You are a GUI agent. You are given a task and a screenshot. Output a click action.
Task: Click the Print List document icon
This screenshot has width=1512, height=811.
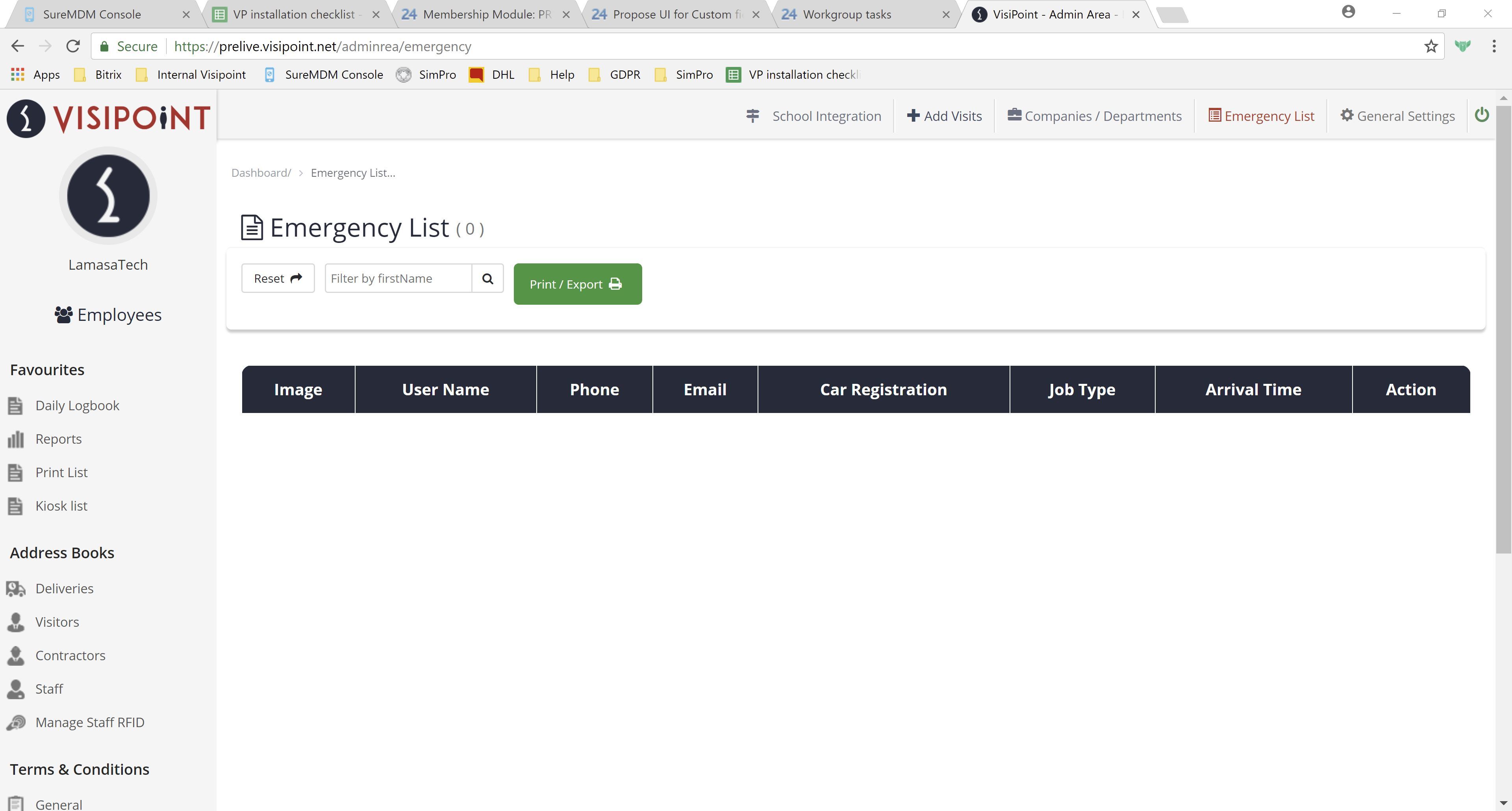(x=15, y=472)
